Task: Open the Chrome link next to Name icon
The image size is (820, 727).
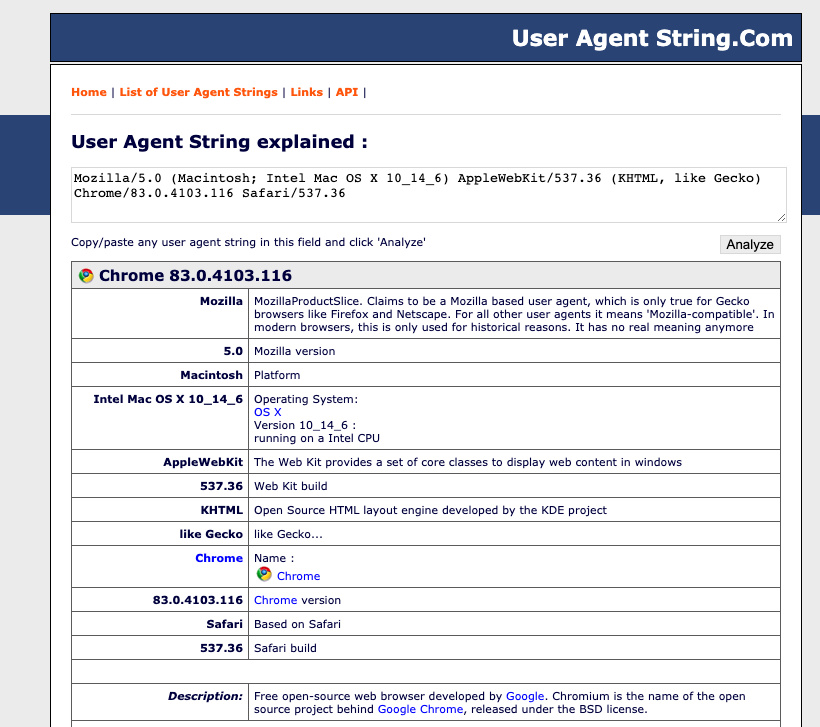Action: (299, 576)
